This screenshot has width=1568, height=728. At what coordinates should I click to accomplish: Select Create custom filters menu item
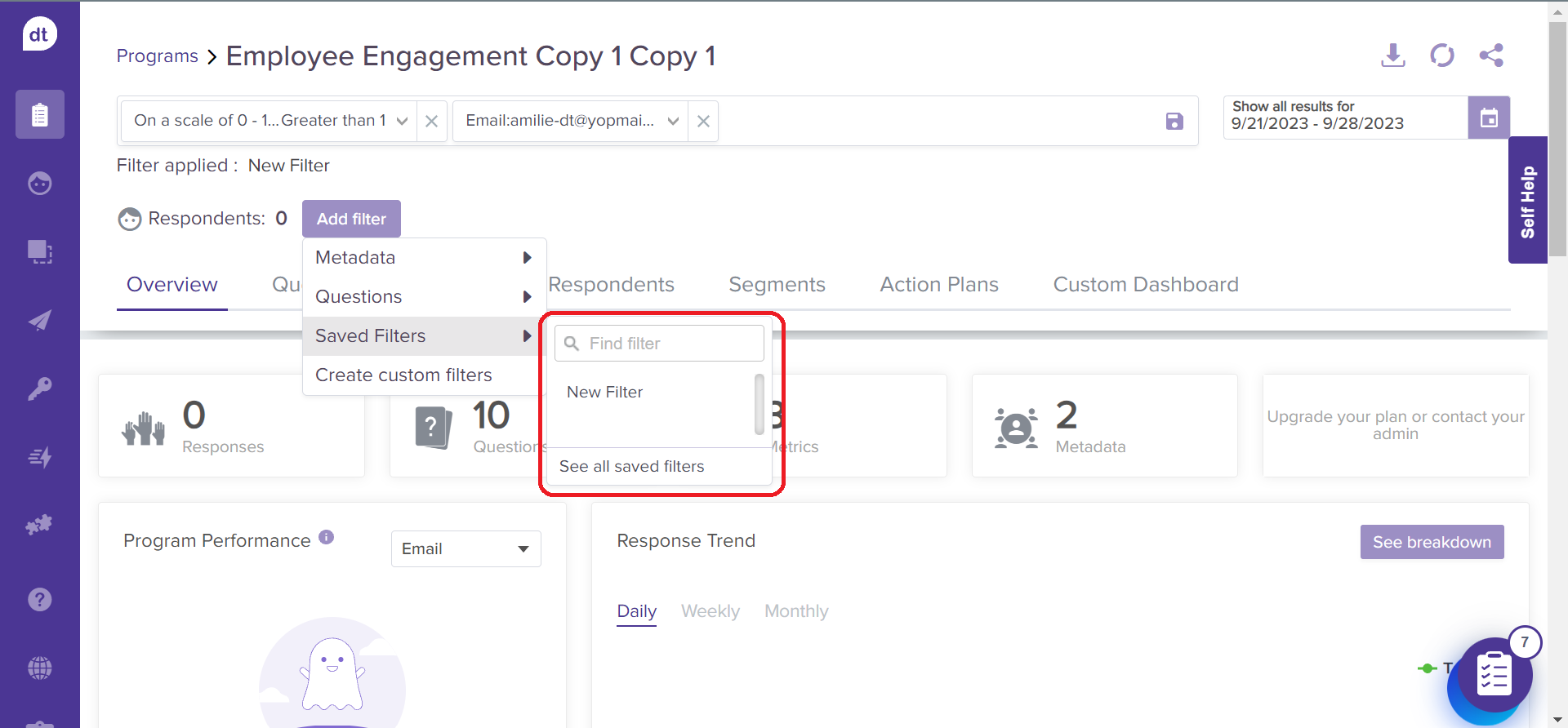click(403, 375)
